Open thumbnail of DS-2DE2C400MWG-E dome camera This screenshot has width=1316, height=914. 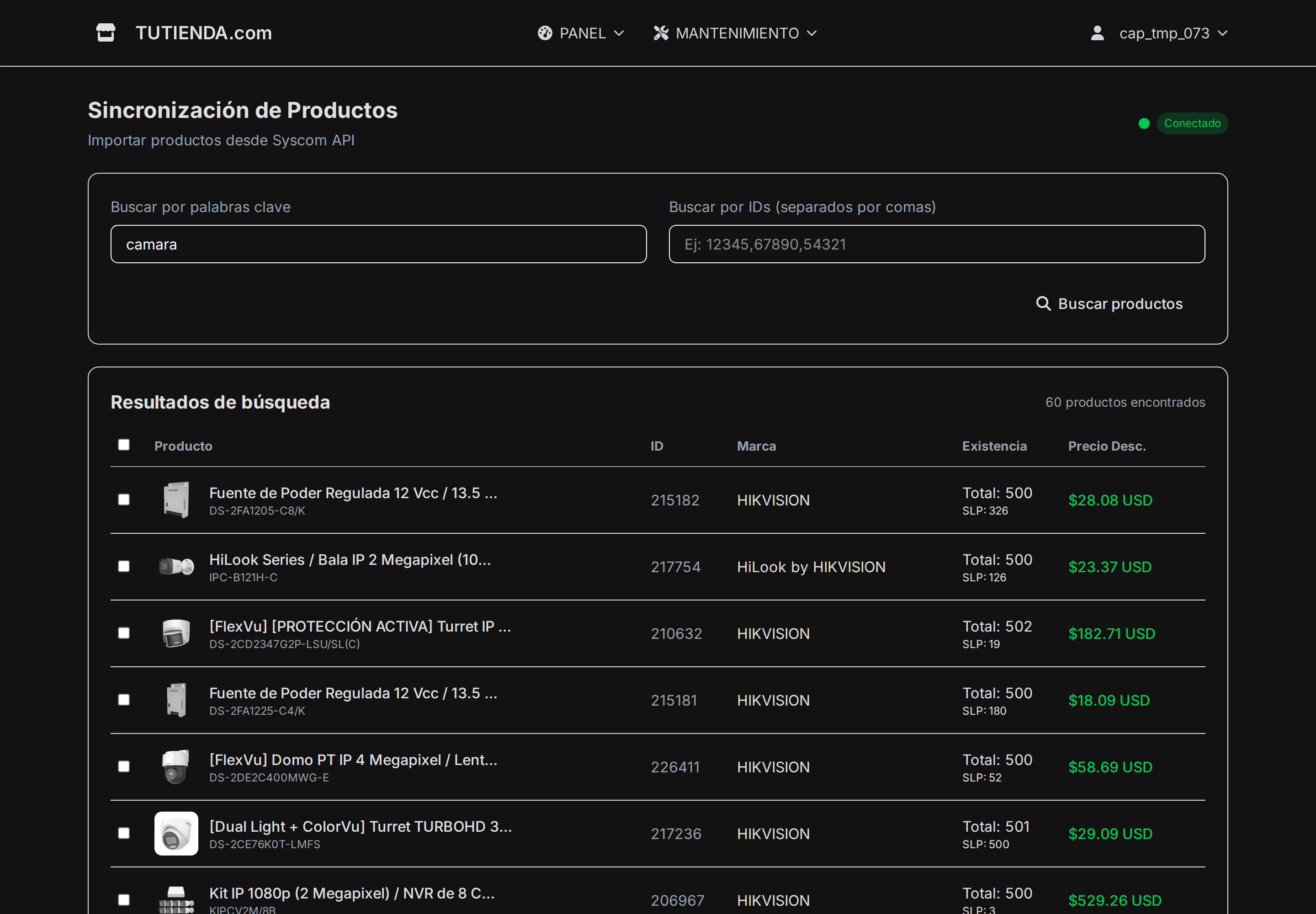[x=176, y=767]
